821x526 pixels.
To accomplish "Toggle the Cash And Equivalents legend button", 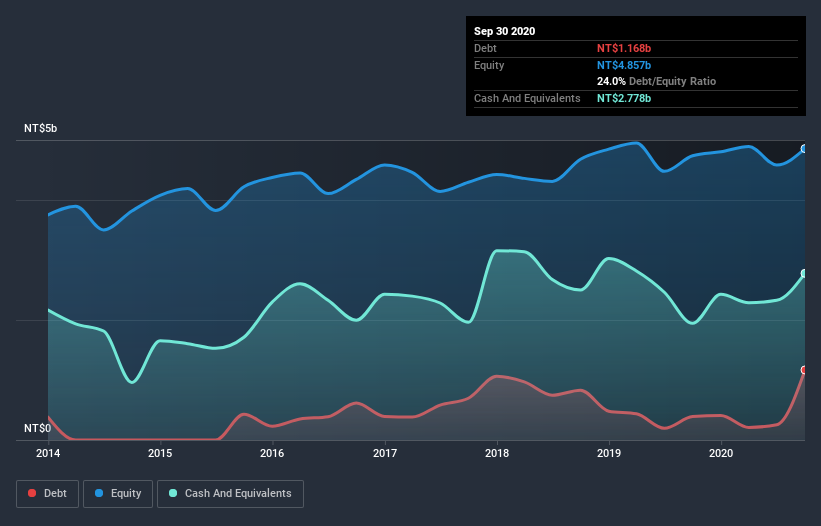I will pyautogui.click(x=230, y=494).
